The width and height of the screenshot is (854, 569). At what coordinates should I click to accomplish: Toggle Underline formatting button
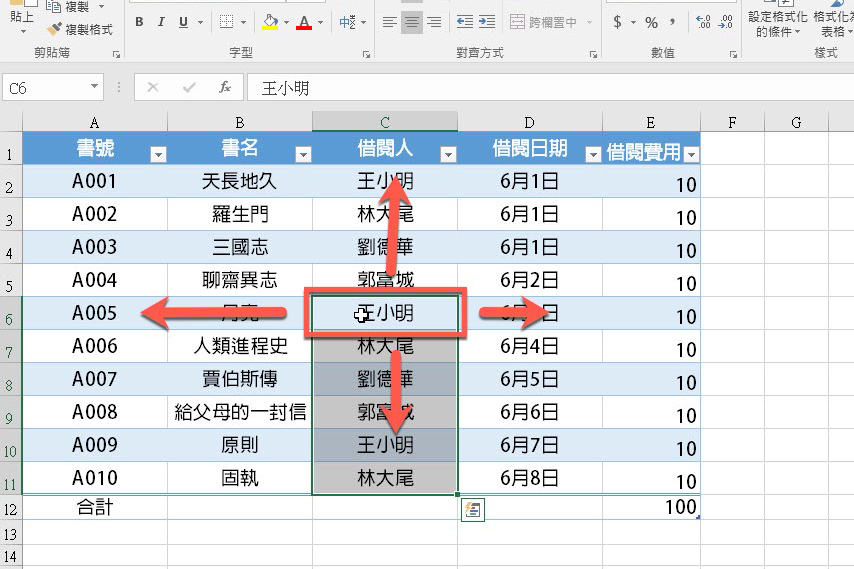[184, 22]
